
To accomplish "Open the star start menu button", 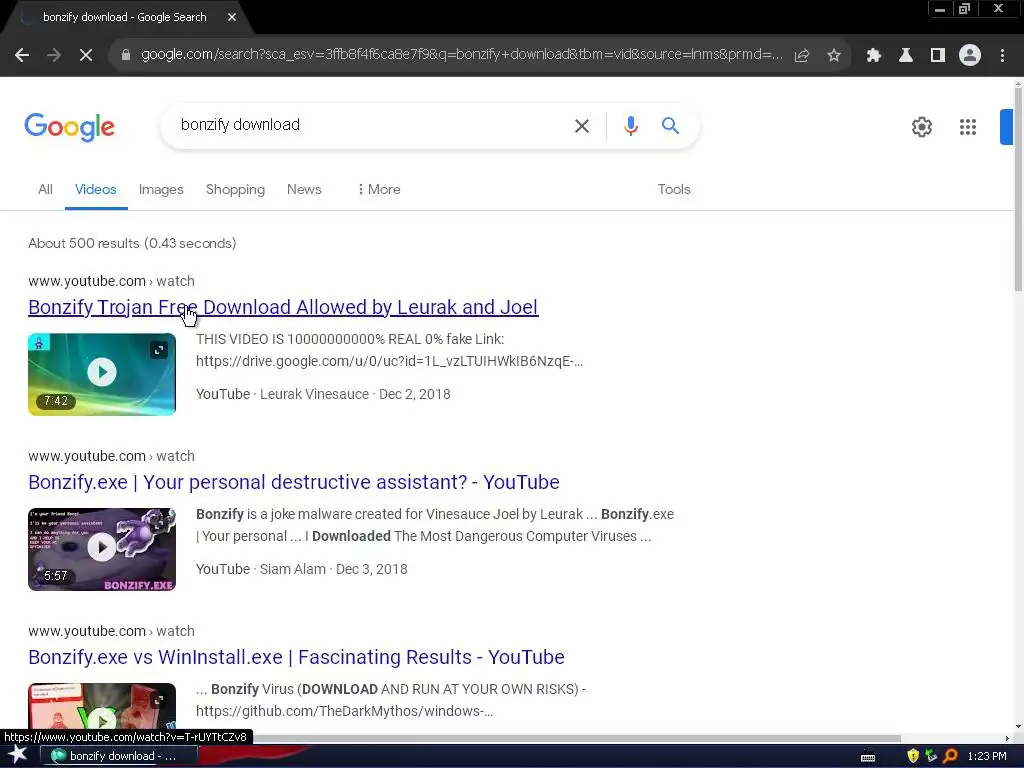I will pos(17,756).
